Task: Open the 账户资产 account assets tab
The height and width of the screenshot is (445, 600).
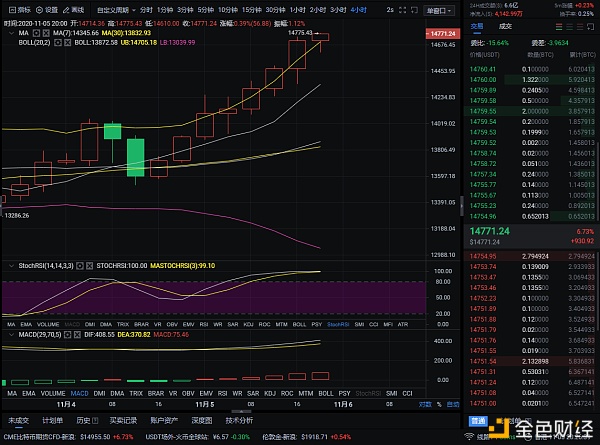Action: (x=164, y=421)
